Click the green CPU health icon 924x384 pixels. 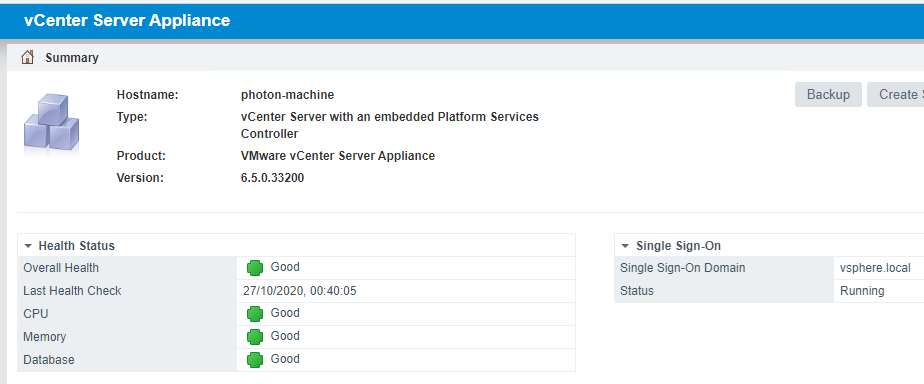(x=255, y=314)
